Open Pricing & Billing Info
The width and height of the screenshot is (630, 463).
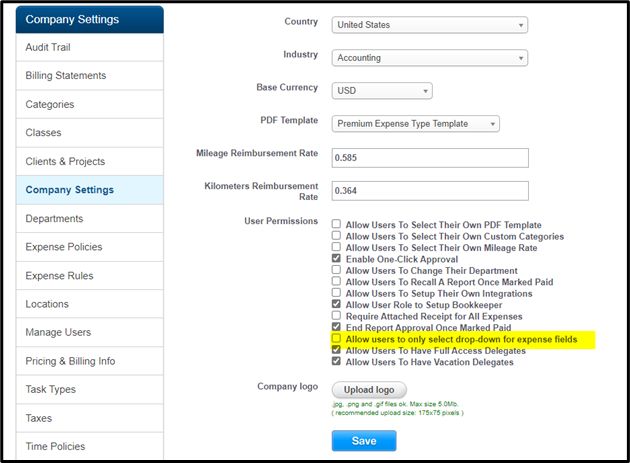pos(70,361)
